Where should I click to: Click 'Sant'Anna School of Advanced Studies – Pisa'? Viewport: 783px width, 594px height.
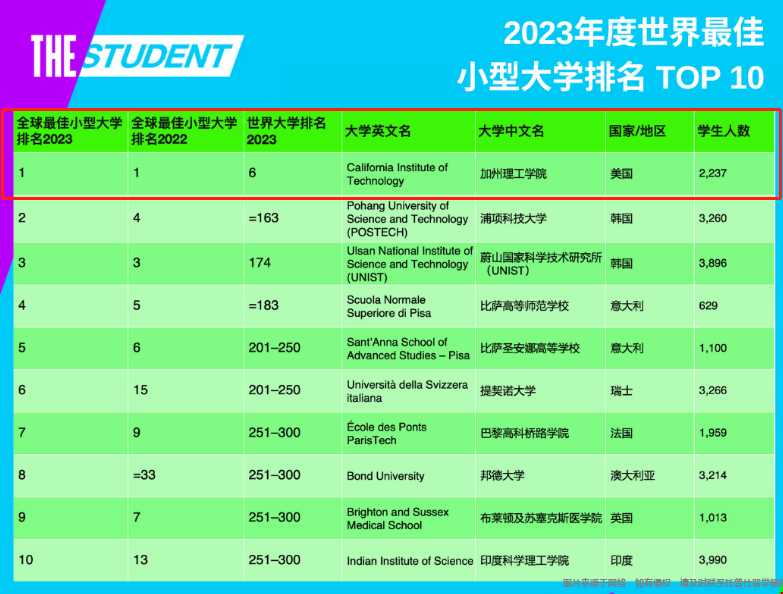click(408, 349)
